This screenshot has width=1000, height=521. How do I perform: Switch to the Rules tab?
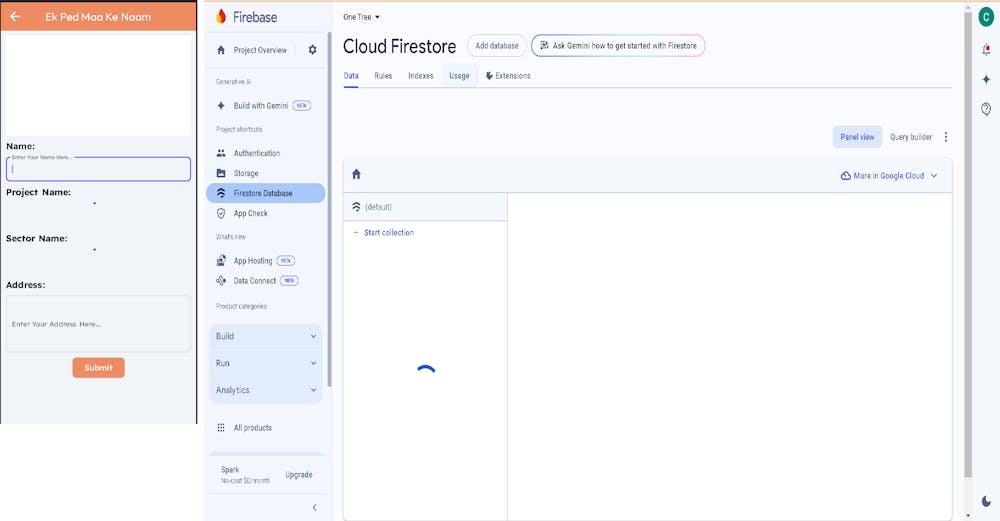click(x=383, y=75)
